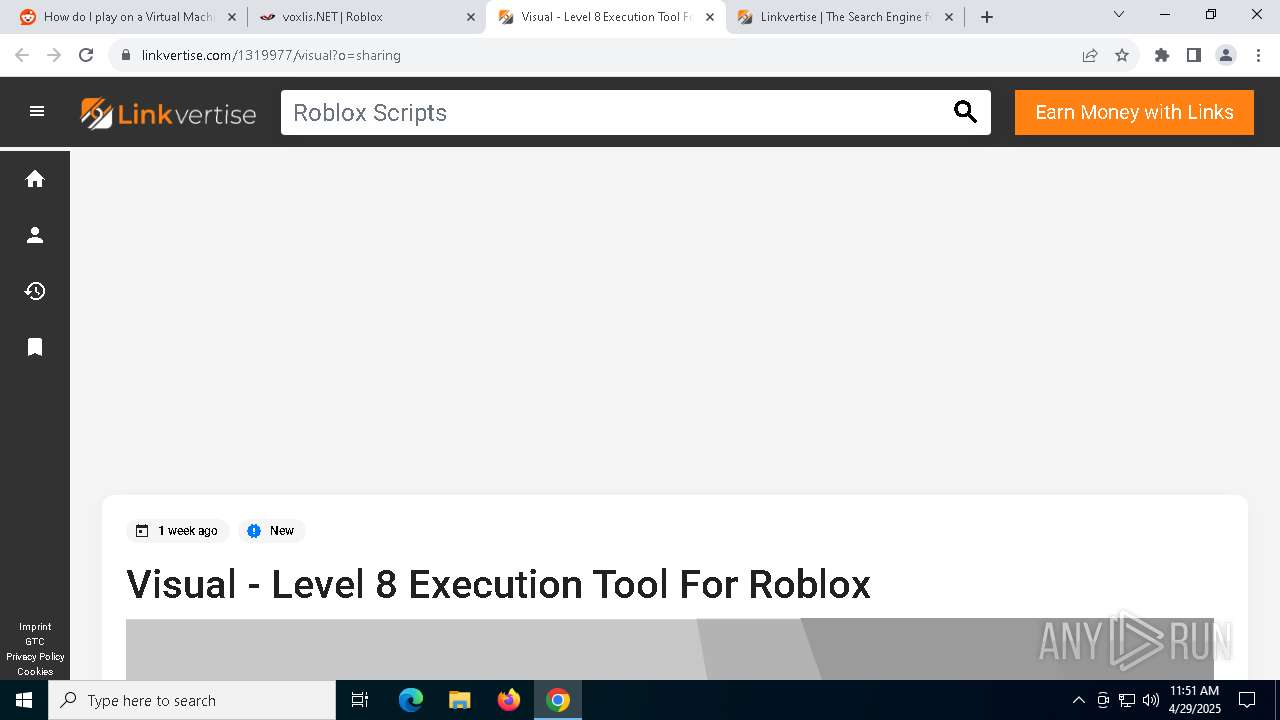Close the Visual Level 8 Execution Tool tab
Viewport: 1280px width, 720px height.
coord(710,17)
